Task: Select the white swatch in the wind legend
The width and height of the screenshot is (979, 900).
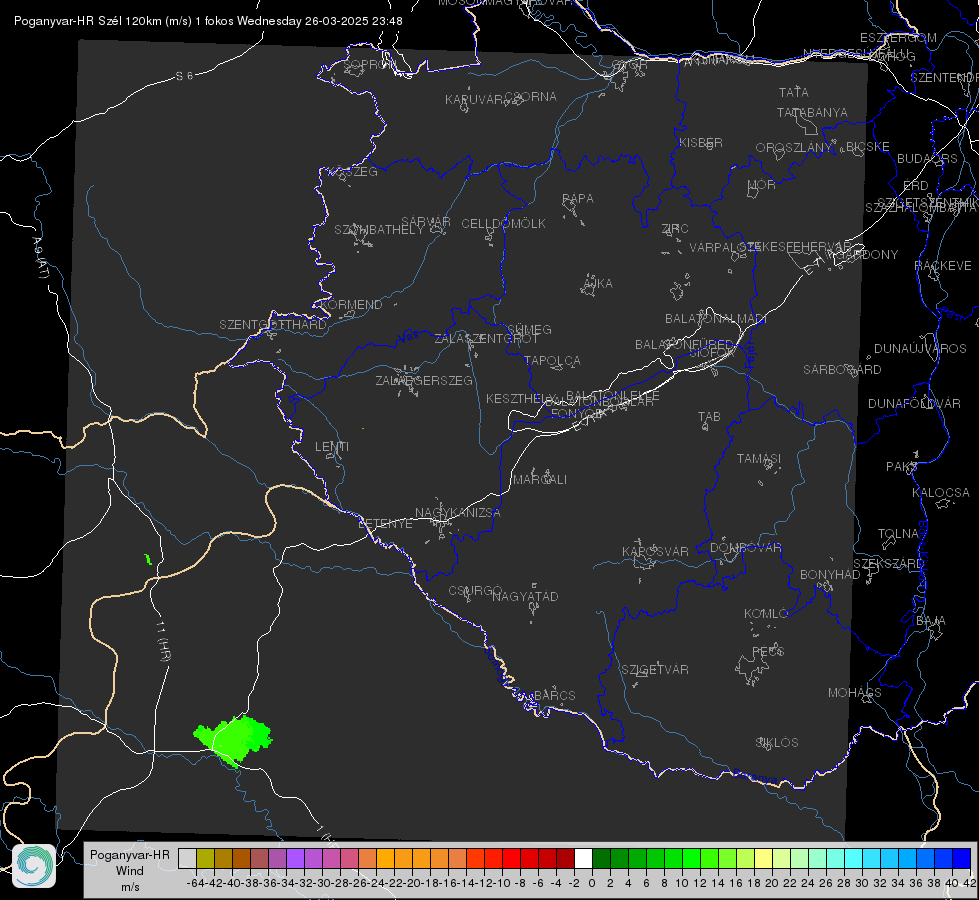Action: click(x=583, y=858)
